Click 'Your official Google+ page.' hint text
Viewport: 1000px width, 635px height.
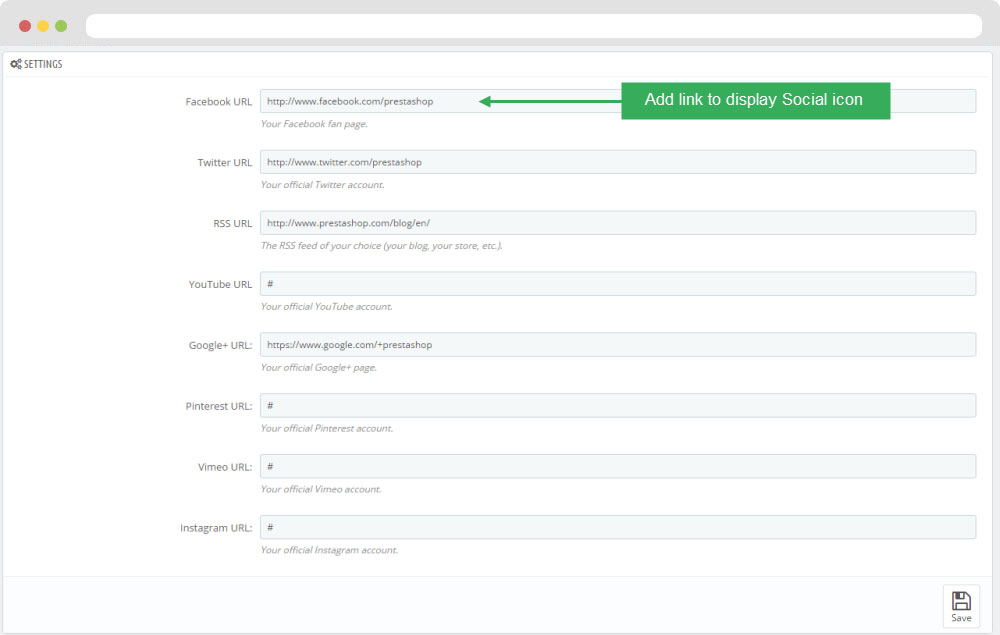[319, 367]
